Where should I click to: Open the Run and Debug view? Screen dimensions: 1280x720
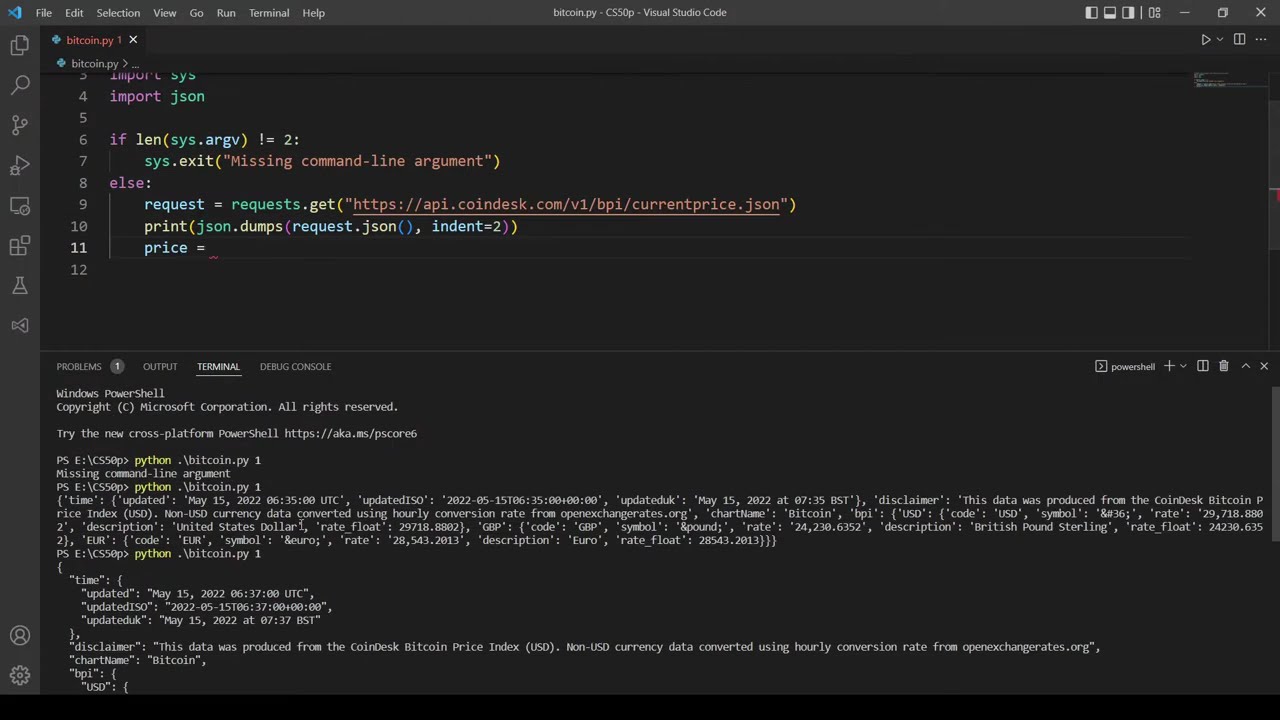[20, 165]
